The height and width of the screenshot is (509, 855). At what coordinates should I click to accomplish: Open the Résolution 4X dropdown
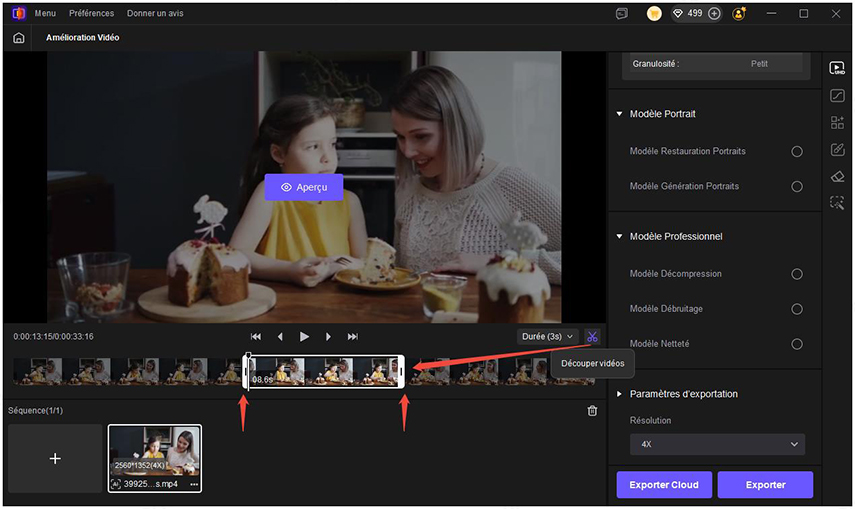[x=717, y=445]
